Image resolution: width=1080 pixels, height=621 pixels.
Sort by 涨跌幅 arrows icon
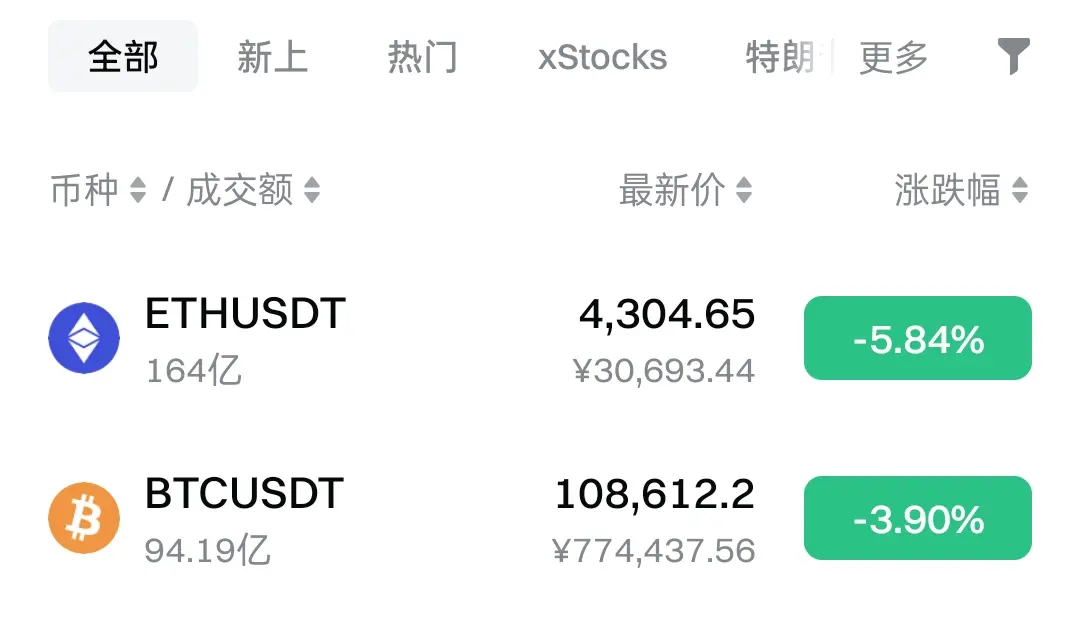tap(1020, 190)
